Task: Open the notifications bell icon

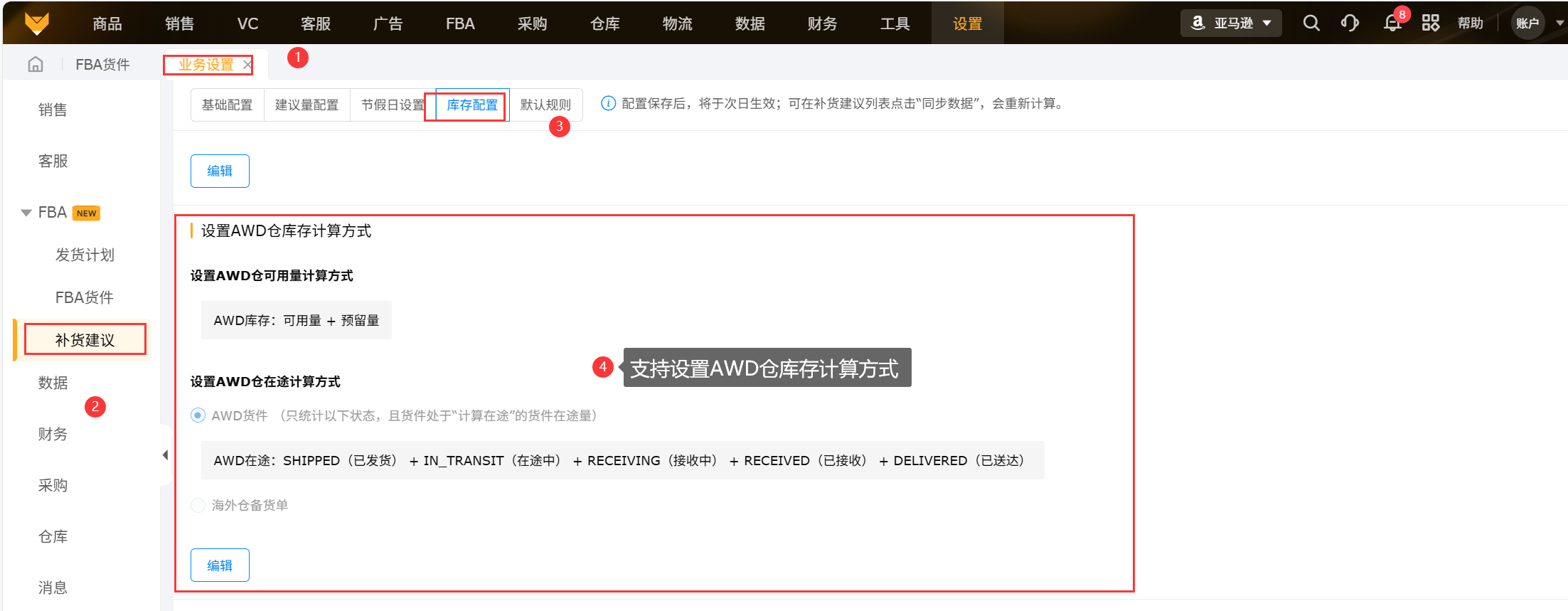Action: point(1392,23)
